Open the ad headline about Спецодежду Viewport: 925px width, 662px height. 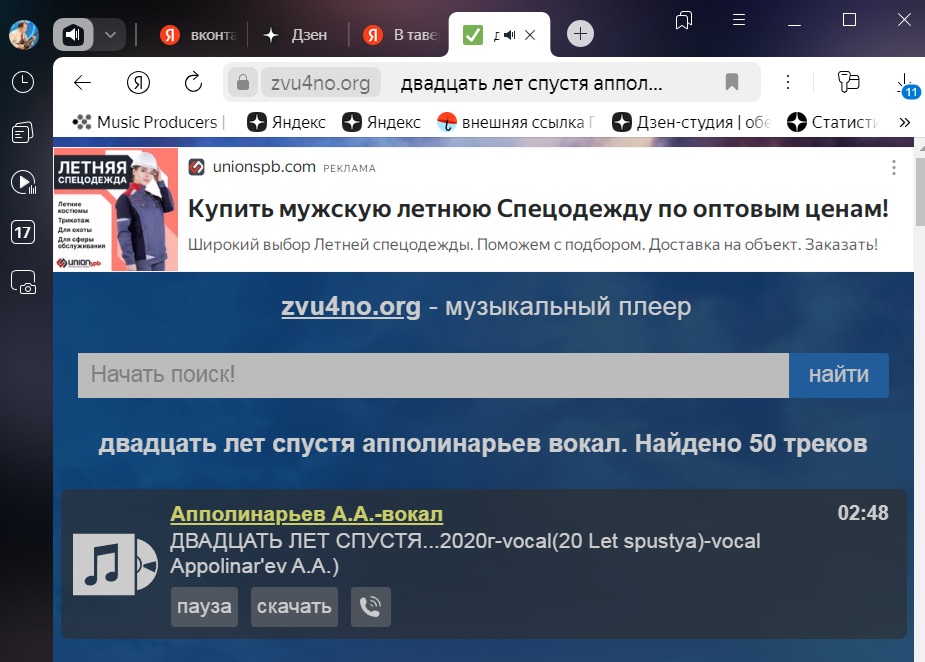pyautogui.click(x=538, y=209)
